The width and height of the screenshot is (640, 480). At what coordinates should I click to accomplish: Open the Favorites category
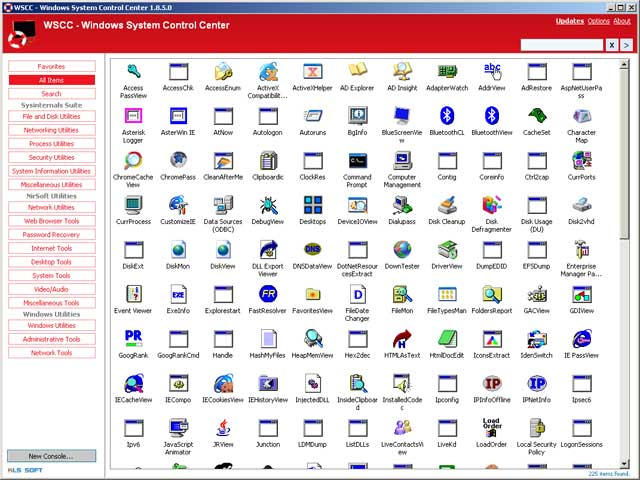coord(52,66)
